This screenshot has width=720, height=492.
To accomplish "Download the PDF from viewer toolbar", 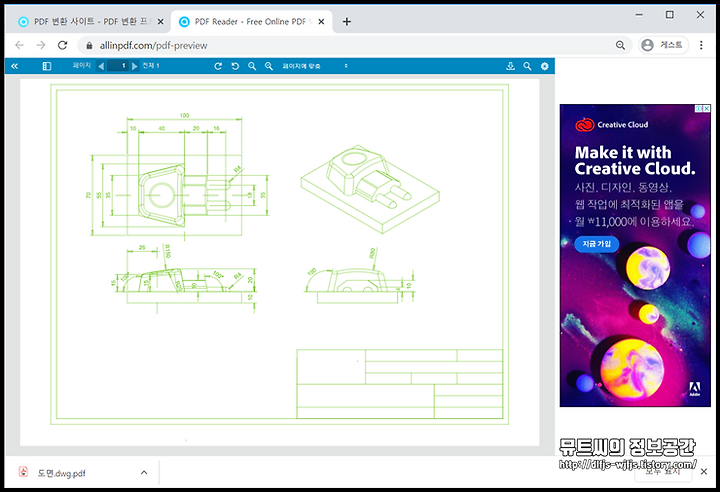I will 511,66.
